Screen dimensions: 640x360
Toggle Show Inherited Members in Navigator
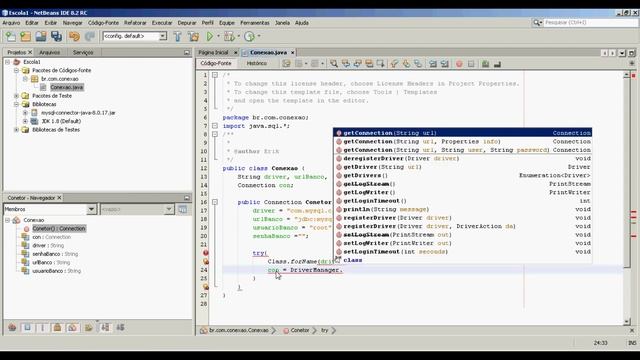pyautogui.click(x=12, y=327)
